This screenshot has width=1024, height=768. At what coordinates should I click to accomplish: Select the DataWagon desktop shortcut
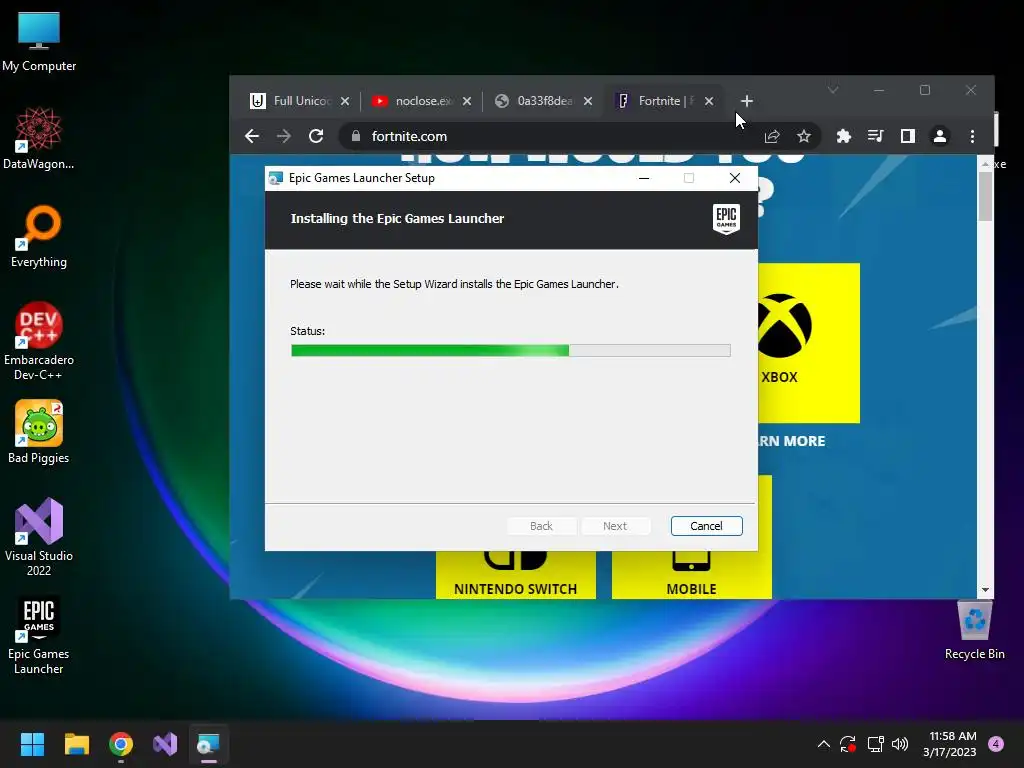39,138
